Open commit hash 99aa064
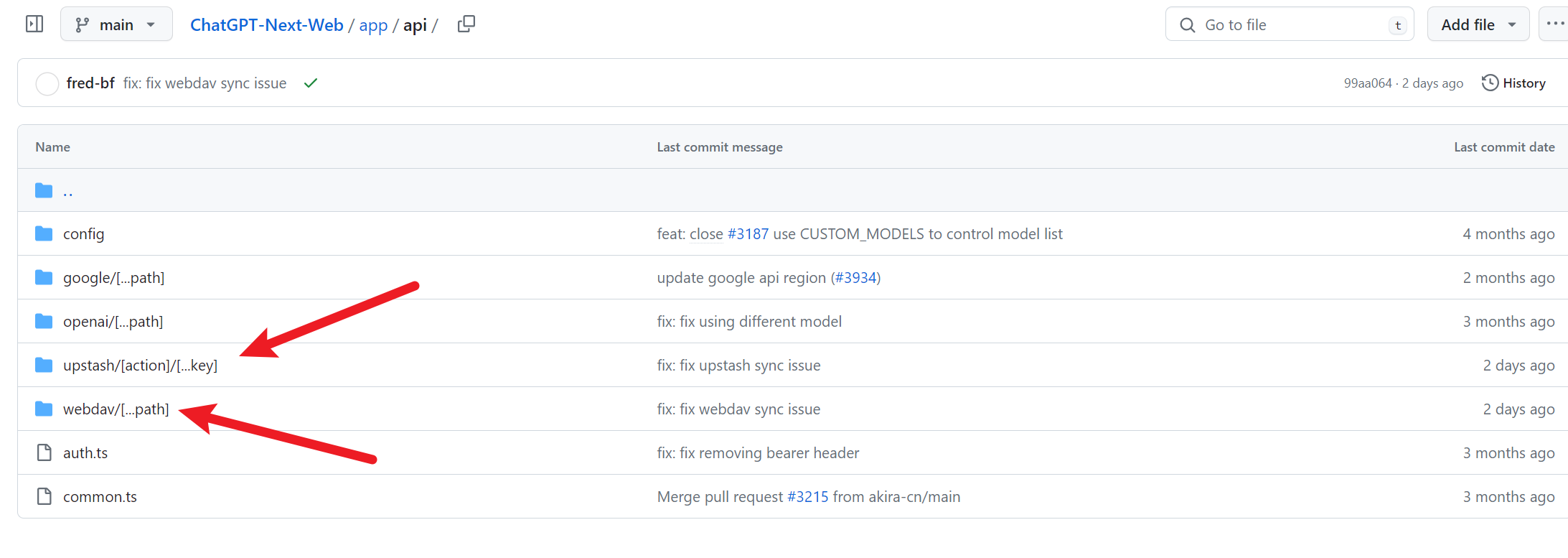1568x558 pixels. coord(1368,83)
